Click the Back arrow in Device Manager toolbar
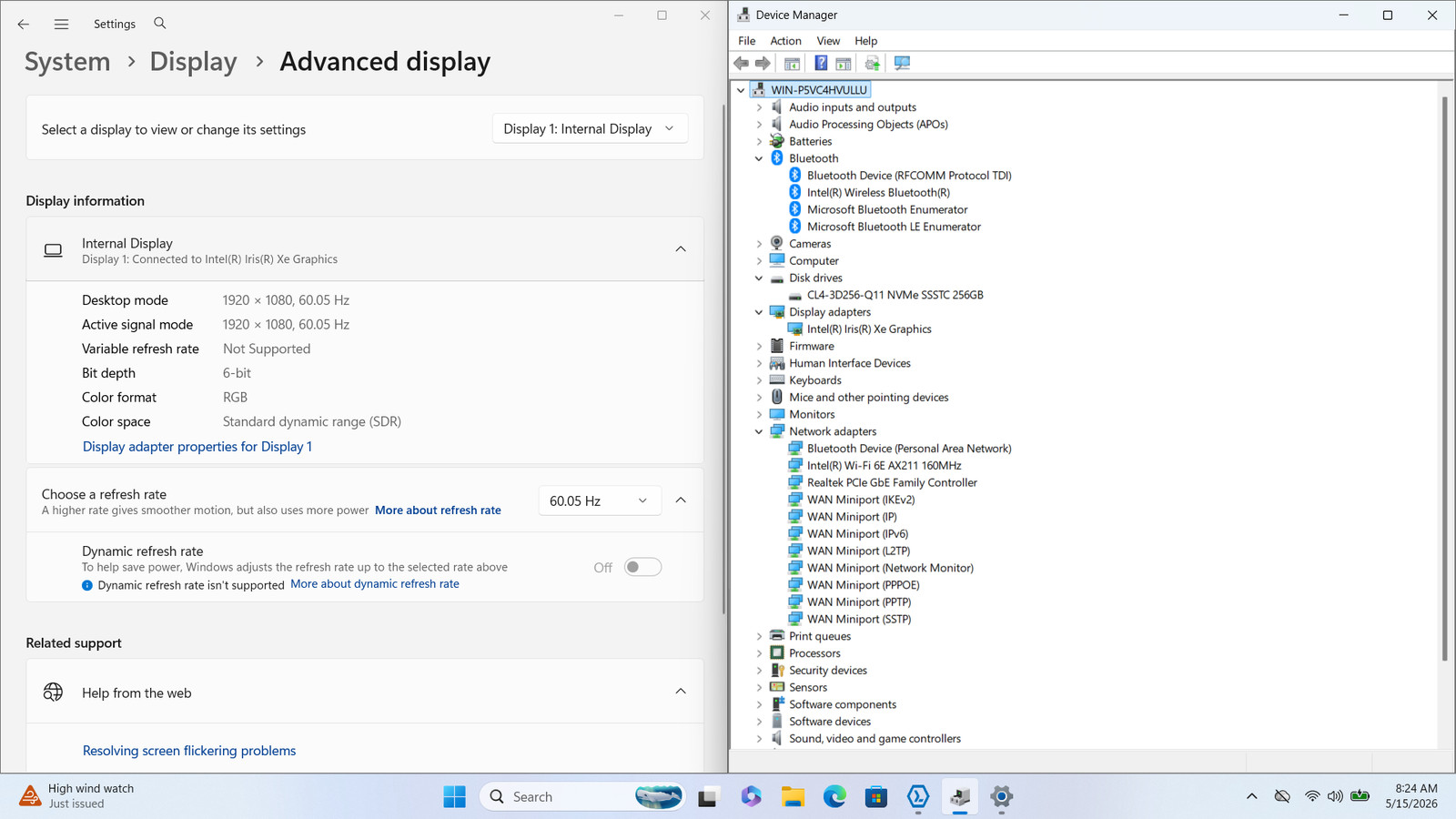 (742, 63)
